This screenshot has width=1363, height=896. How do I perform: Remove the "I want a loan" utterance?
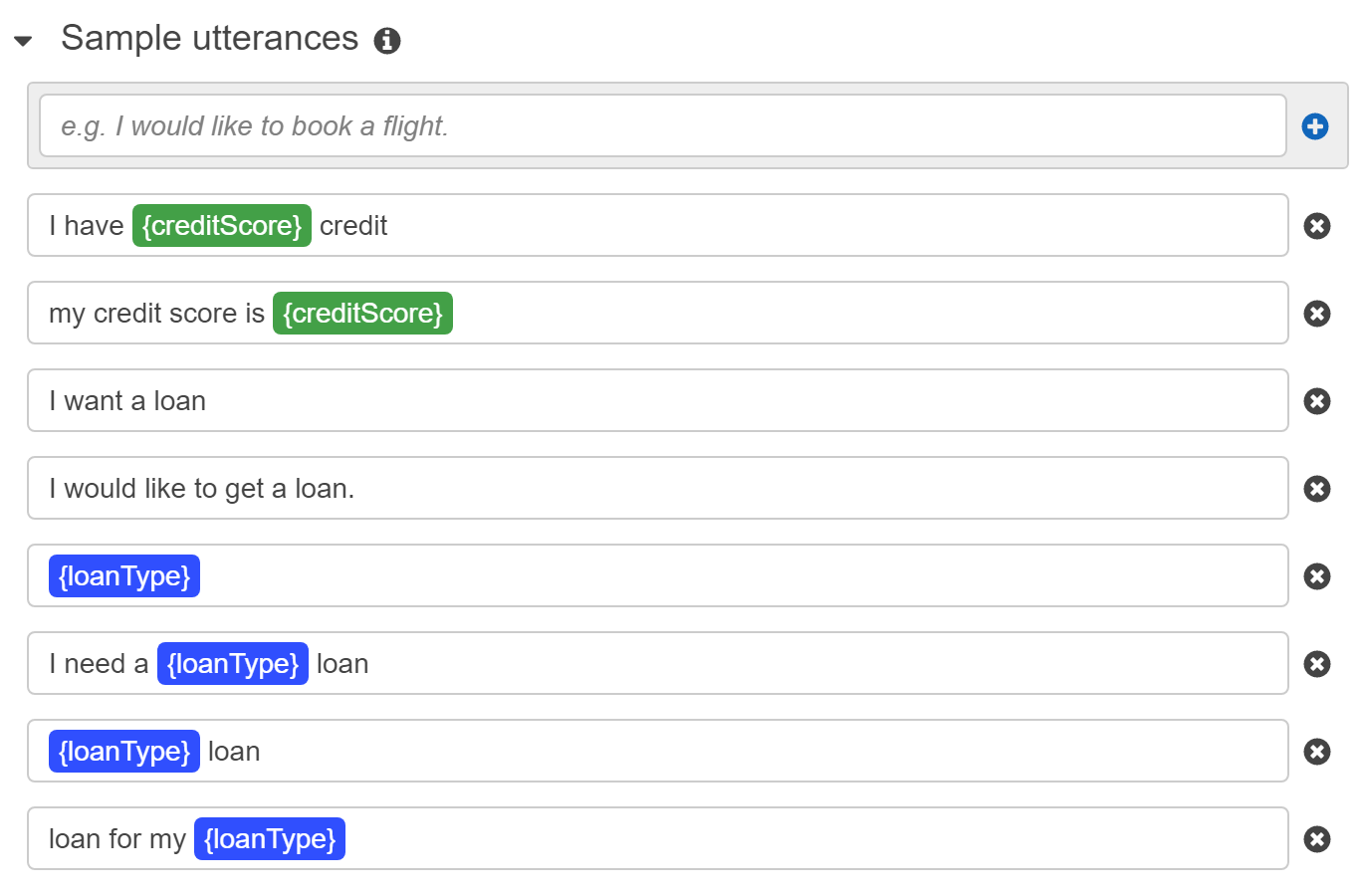pyautogui.click(x=1316, y=401)
